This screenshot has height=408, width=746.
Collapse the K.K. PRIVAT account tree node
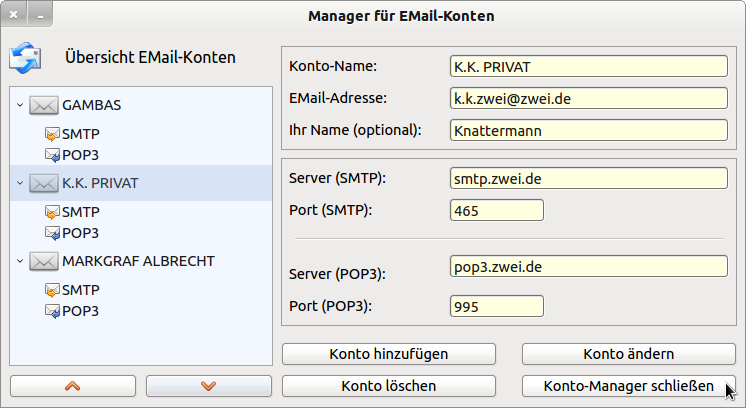tap(20, 183)
